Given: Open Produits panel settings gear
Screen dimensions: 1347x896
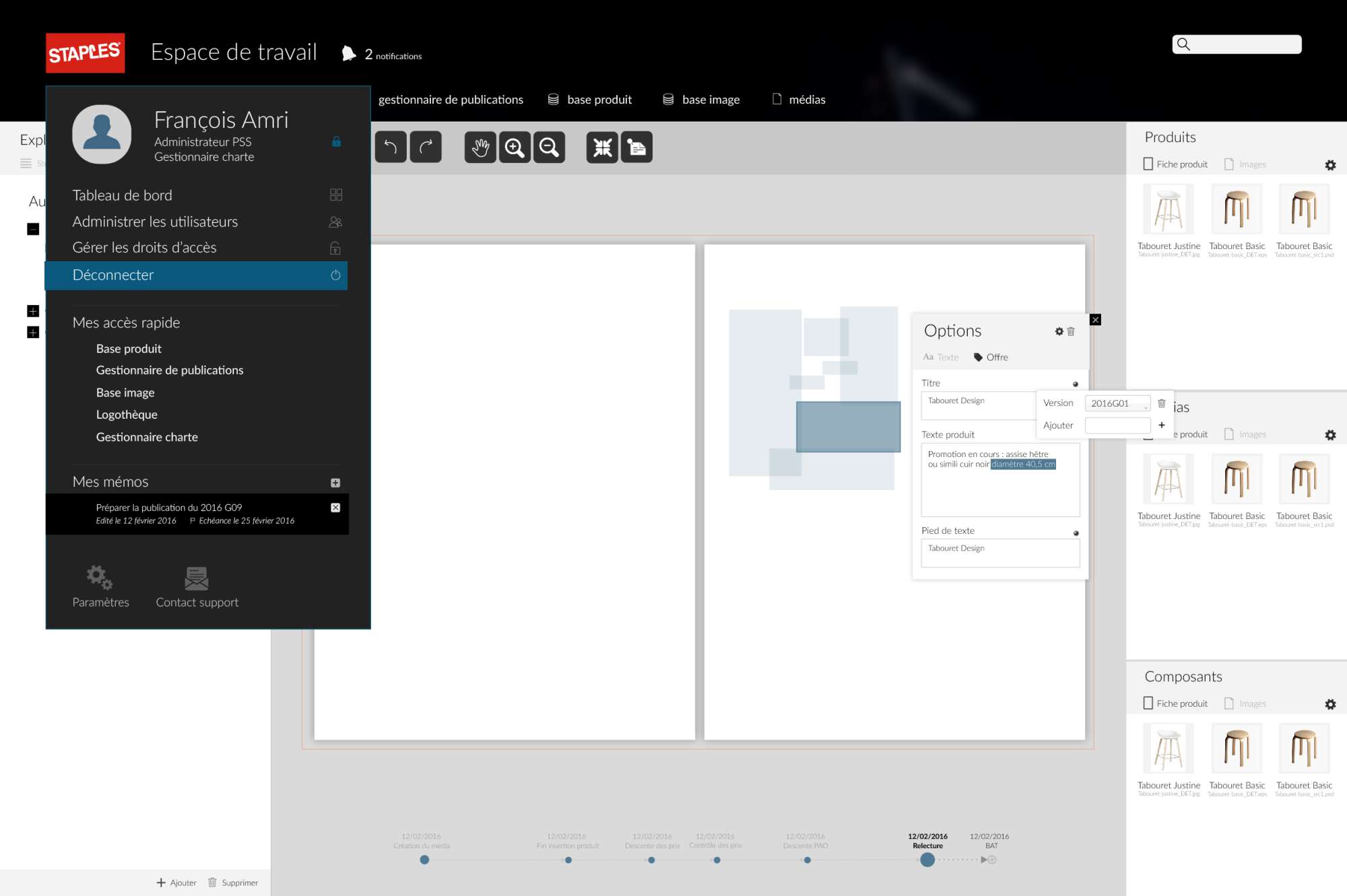Looking at the screenshot, I should [x=1330, y=165].
